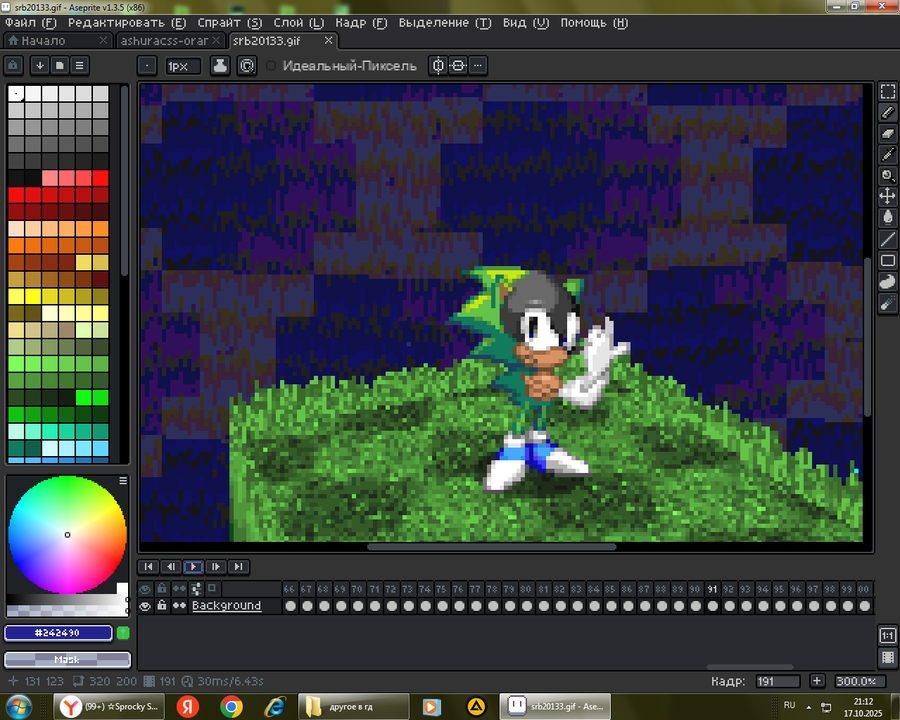Open the Слой menu
This screenshot has width=900, height=720.
pyautogui.click(x=298, y=23)
